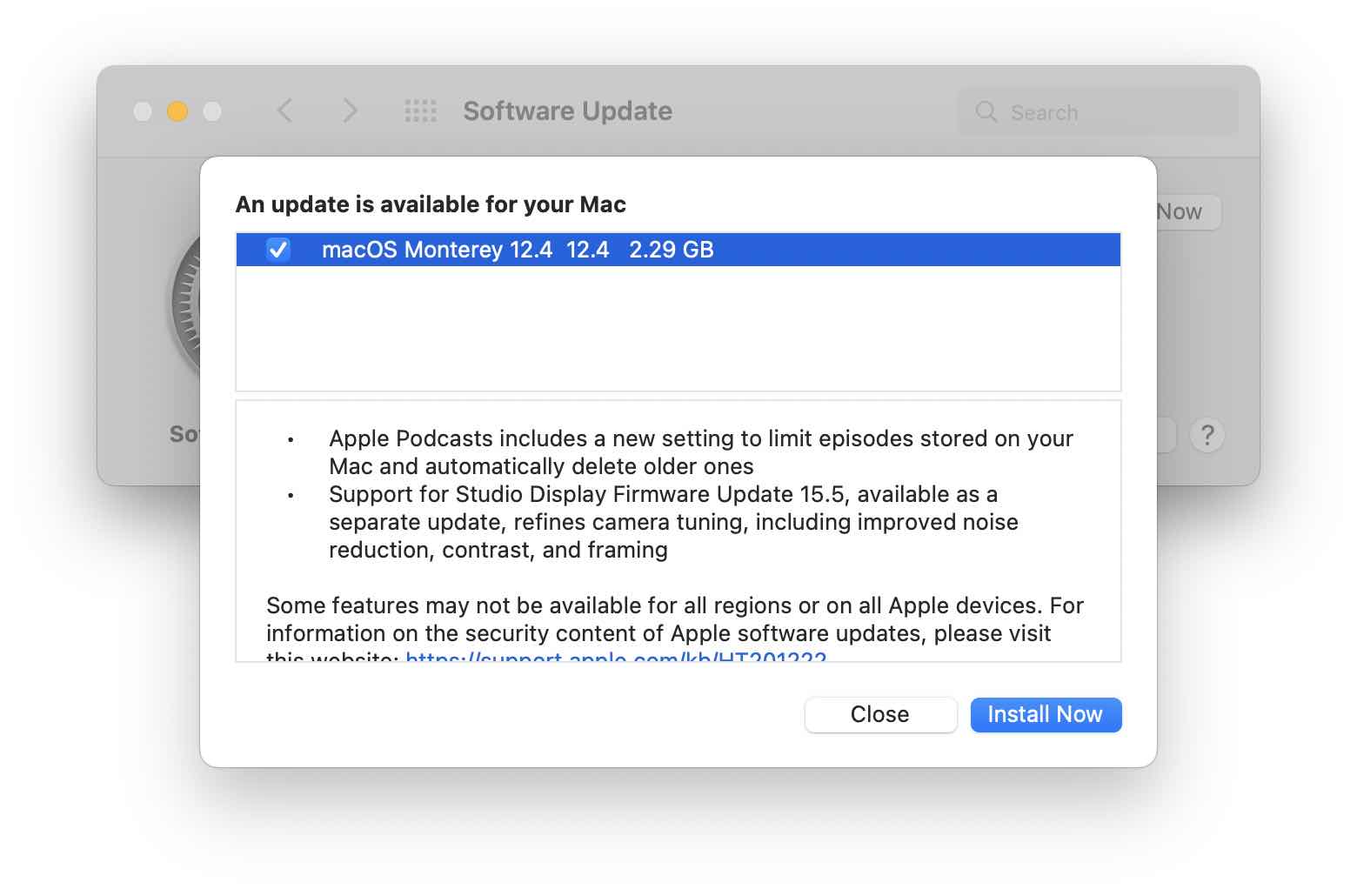
Task: Click the partially hidden Now button
Action: (1179, 211)
